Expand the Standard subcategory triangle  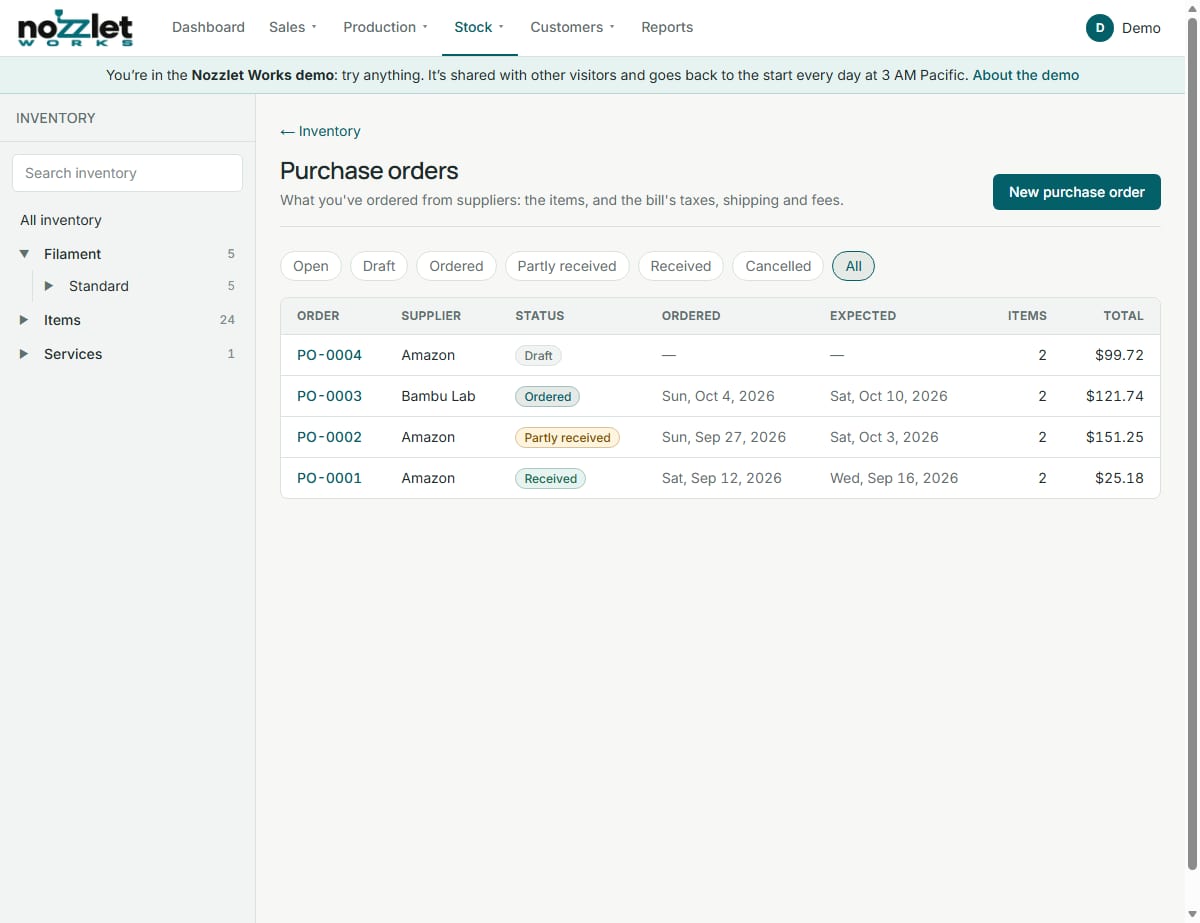point(48,286)
